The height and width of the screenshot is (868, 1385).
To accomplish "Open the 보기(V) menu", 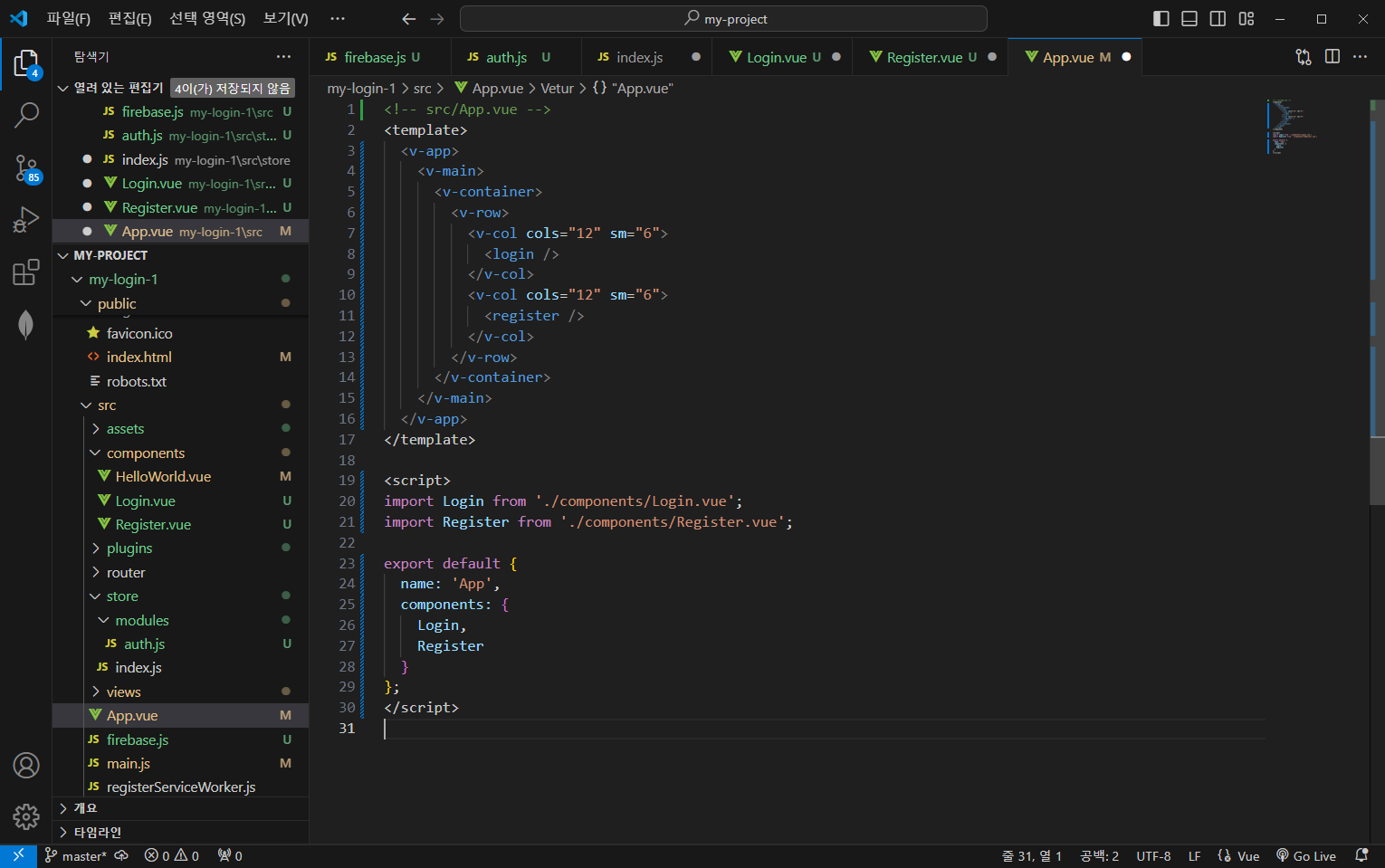I will point(285,19).
